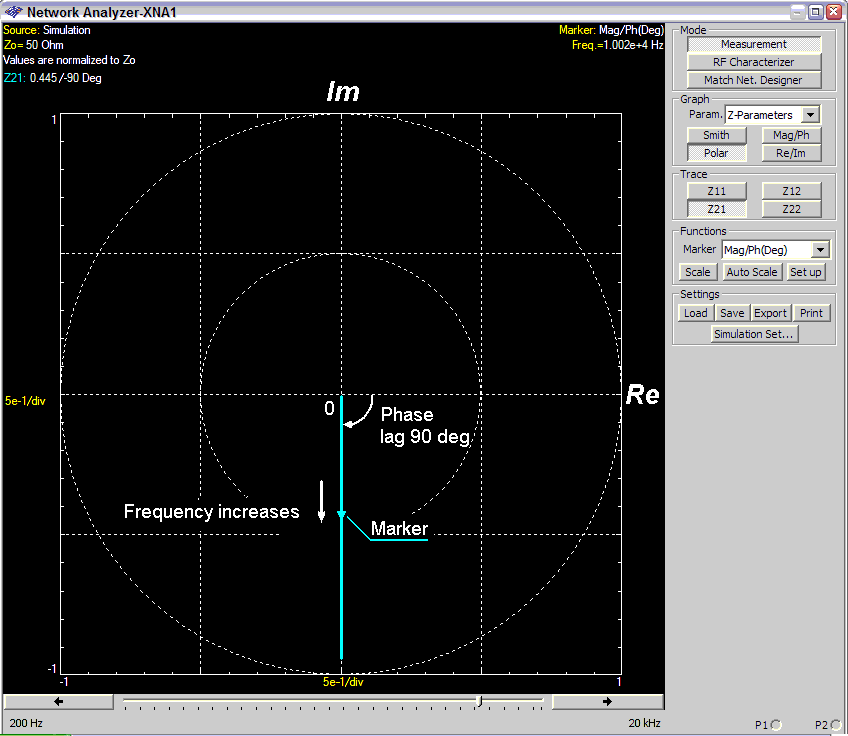Switch to the Smith chart view
Screen dimensions: 848x736
tap(716, 135)
